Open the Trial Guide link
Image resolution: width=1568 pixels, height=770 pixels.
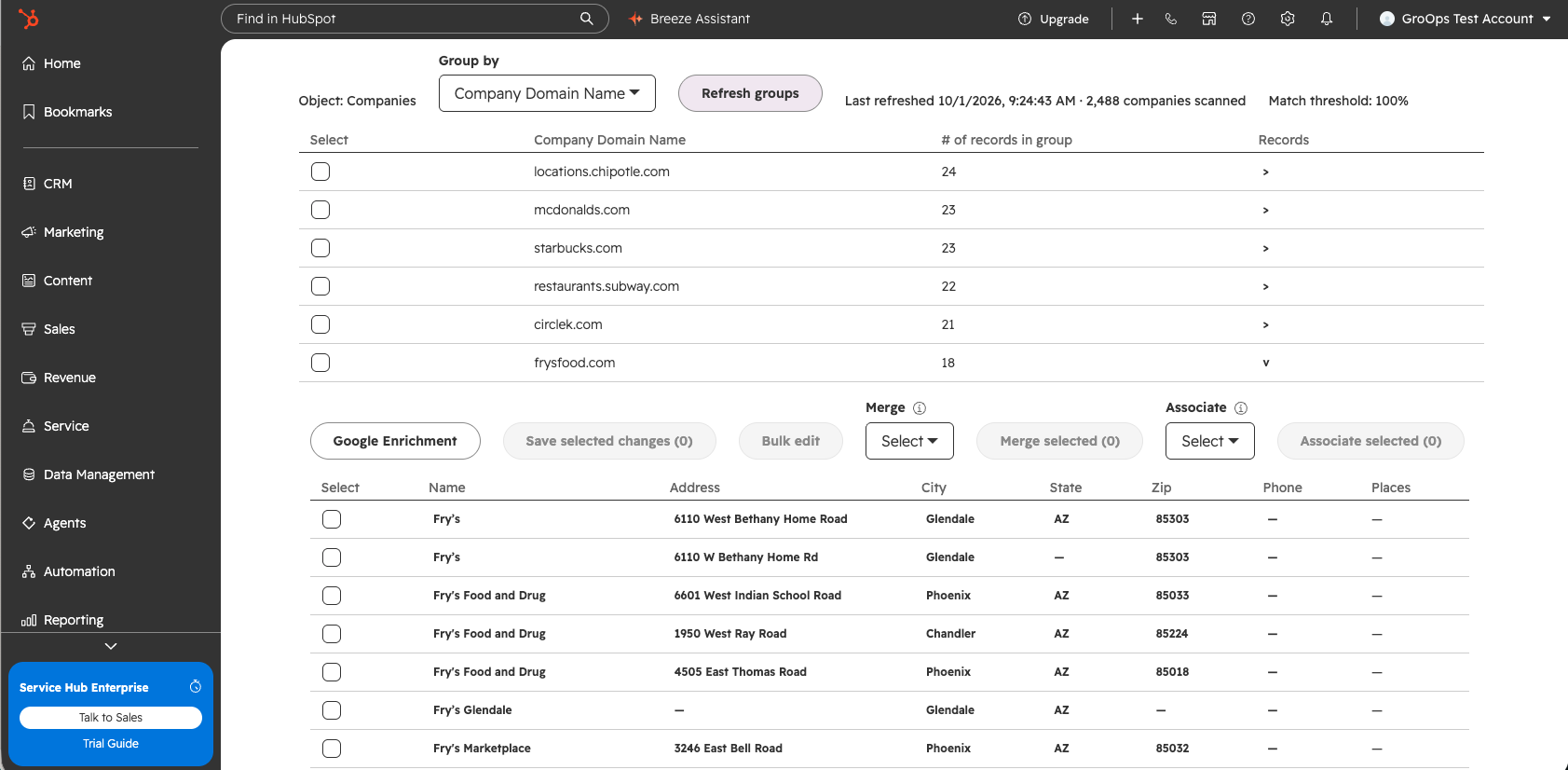pyautogui.click(x=111, y=744)
